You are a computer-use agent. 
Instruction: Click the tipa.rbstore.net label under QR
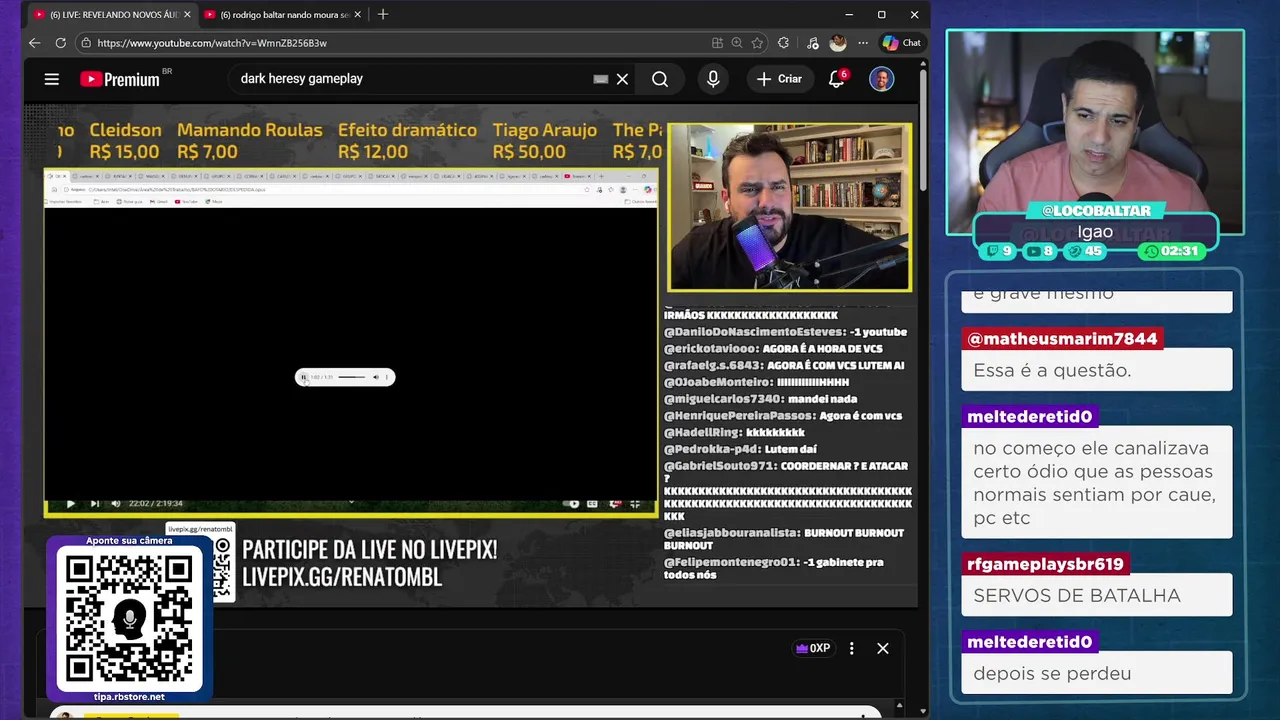(129, 696)
